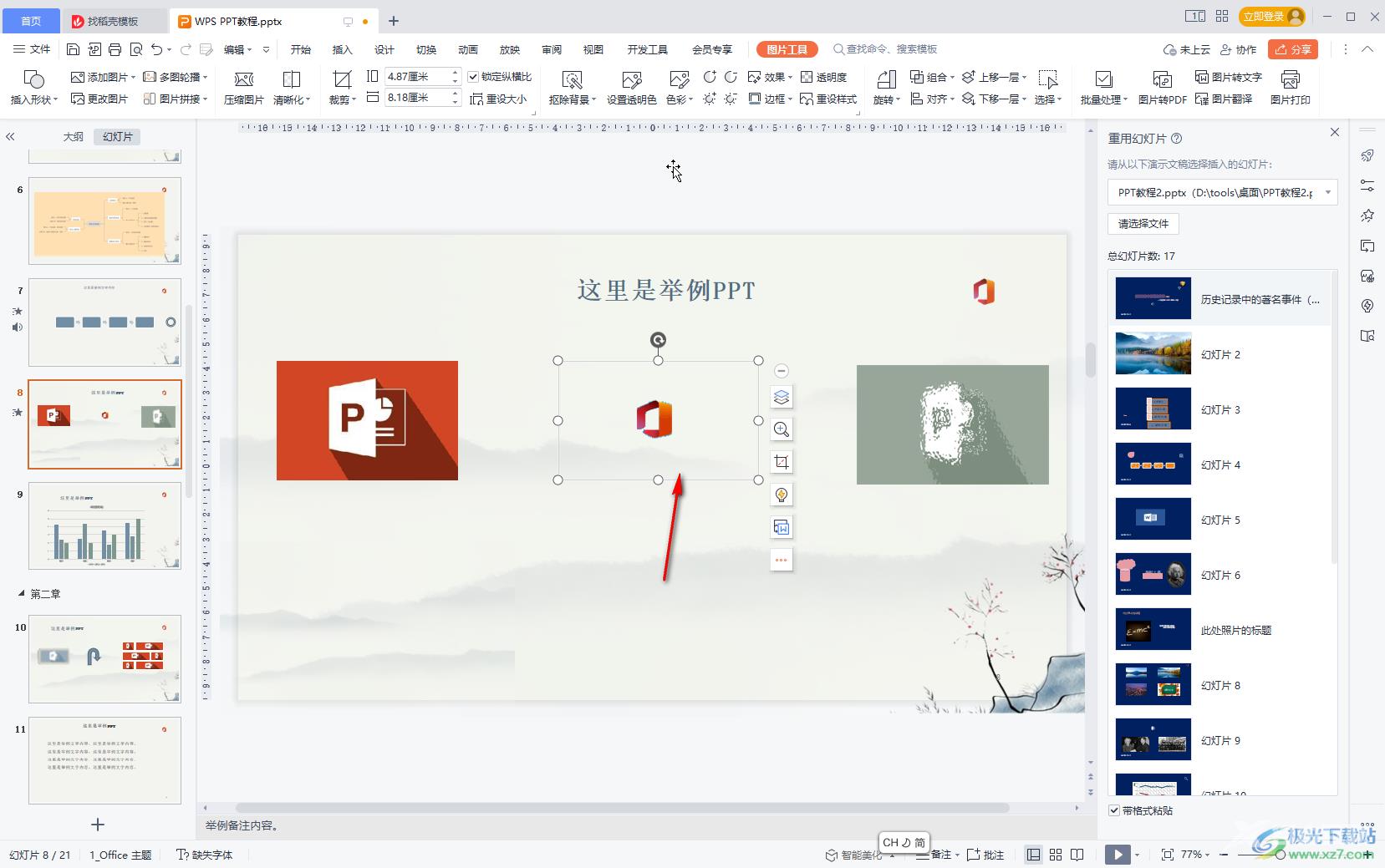Viewport: 1385px width, 868px height.
Task: Switch to the 动画 ribbon tab
Action: pos(468,49)
